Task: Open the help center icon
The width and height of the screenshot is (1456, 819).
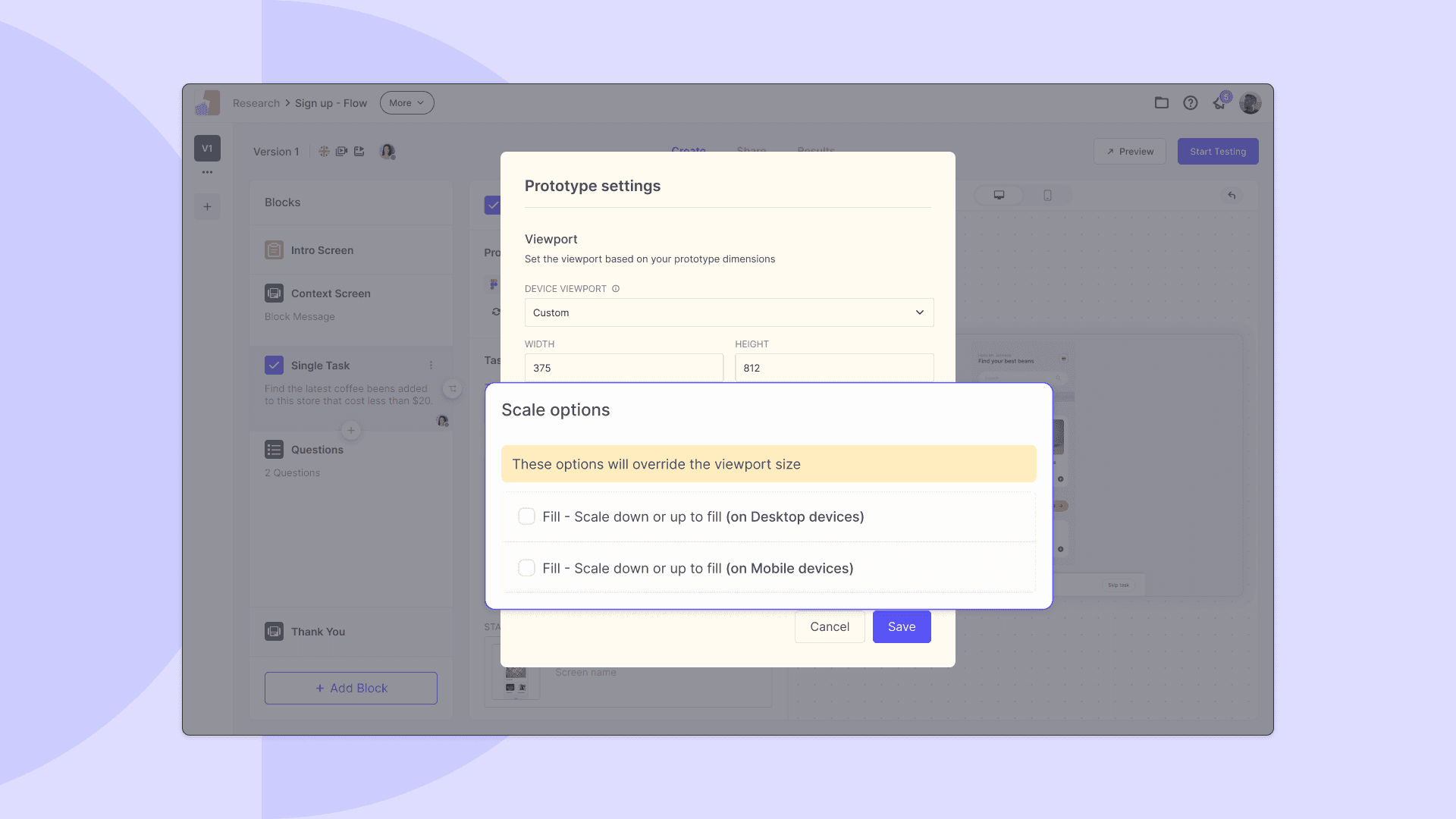Action: click(x=1190, y=102)
